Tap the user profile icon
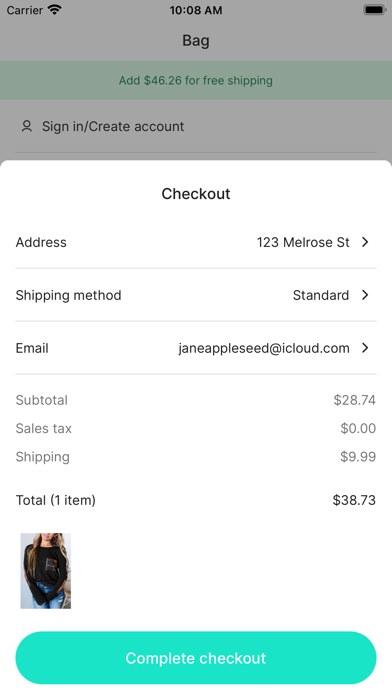This screenshot has width=392, height=696. (27, 127)
